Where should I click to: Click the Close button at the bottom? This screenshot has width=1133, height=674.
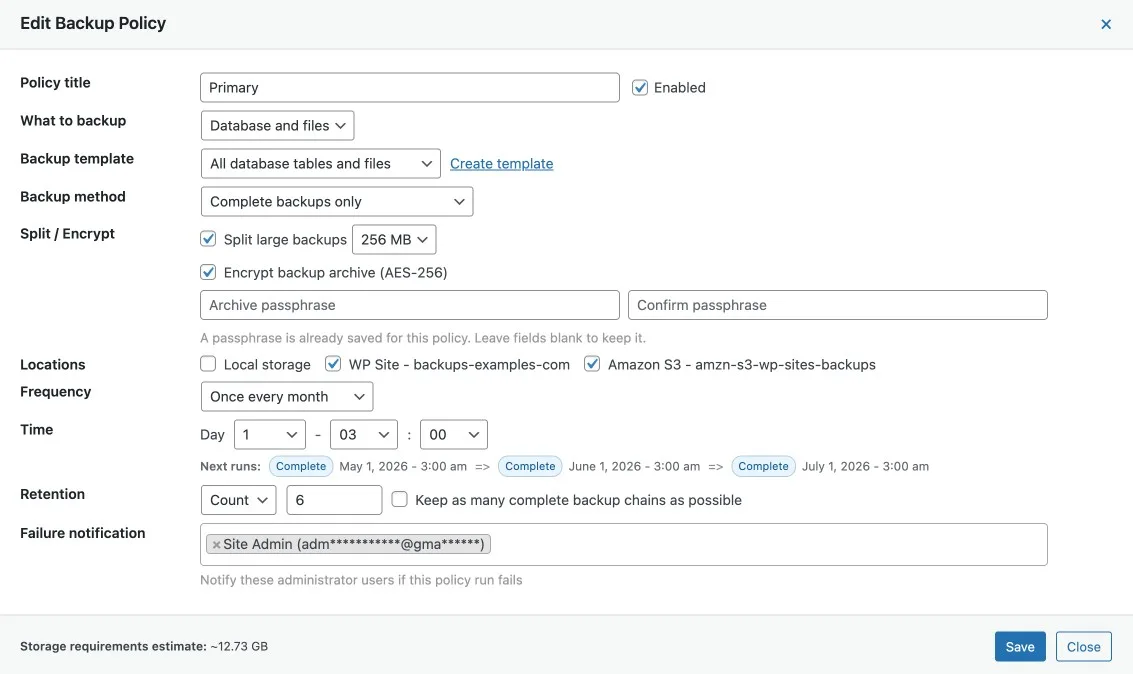click(1083, 647)
